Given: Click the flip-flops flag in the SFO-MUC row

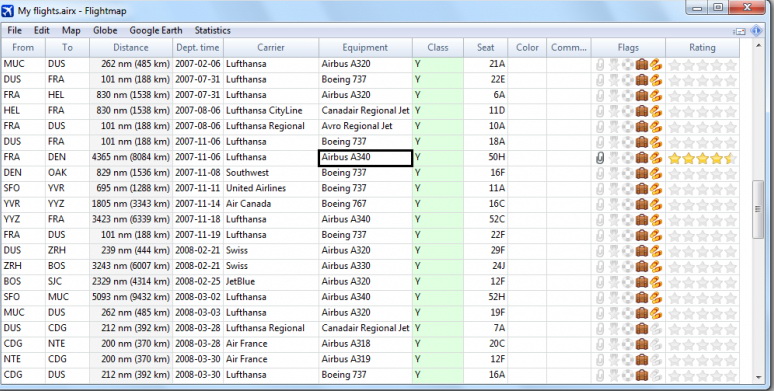Looking at the screenshot, I should pos(656,298).
